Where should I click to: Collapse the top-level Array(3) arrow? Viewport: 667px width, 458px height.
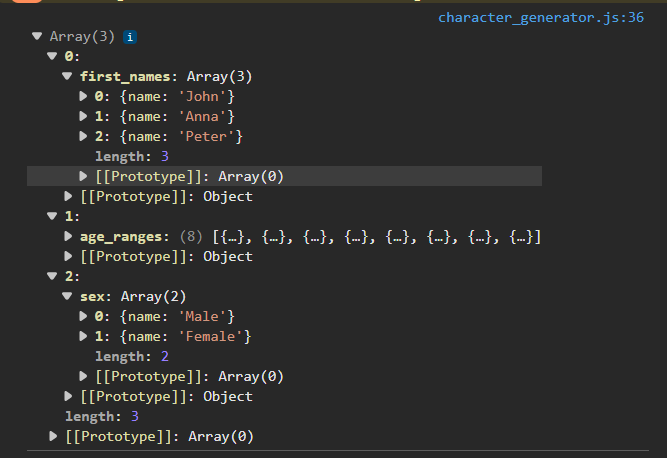coord(37,36)
